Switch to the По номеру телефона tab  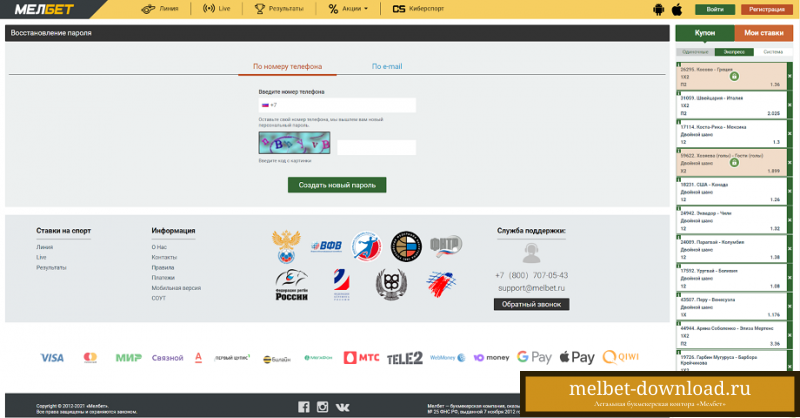[x=287, y=66]
